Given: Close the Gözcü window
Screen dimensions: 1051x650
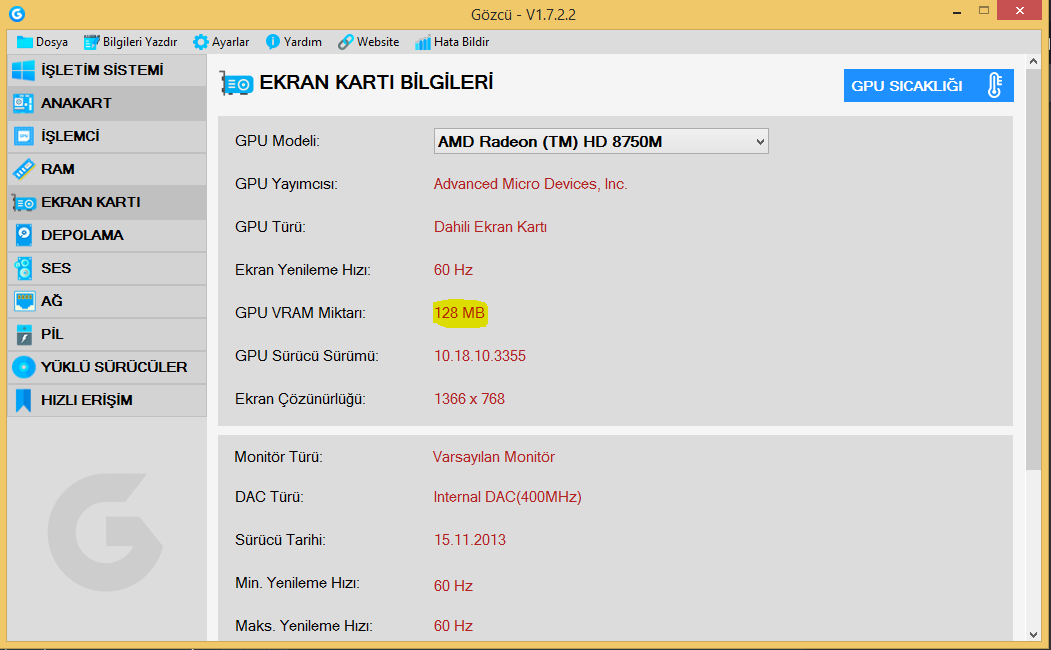Looking at the screenshot, I should tap(1019, 10).
